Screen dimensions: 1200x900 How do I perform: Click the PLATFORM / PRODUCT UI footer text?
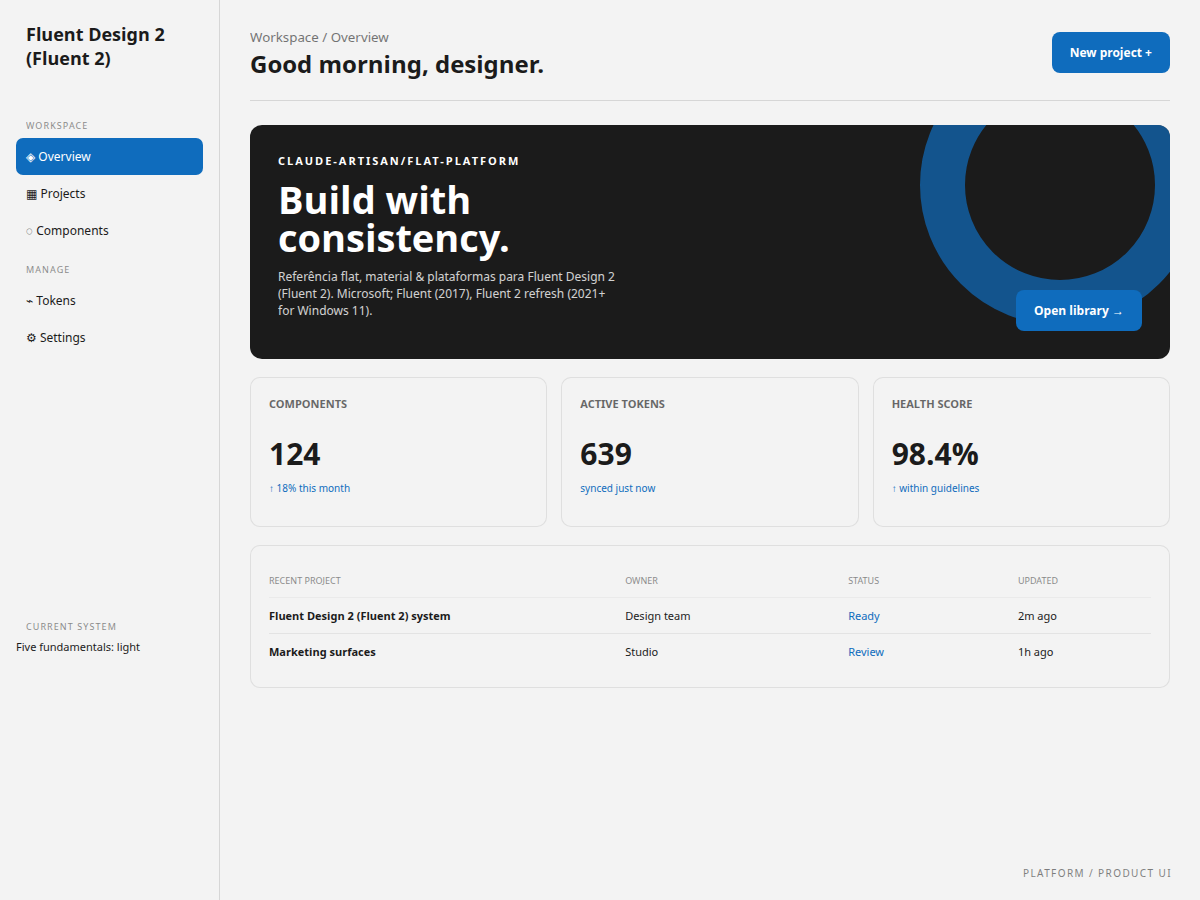(1097, 873)
